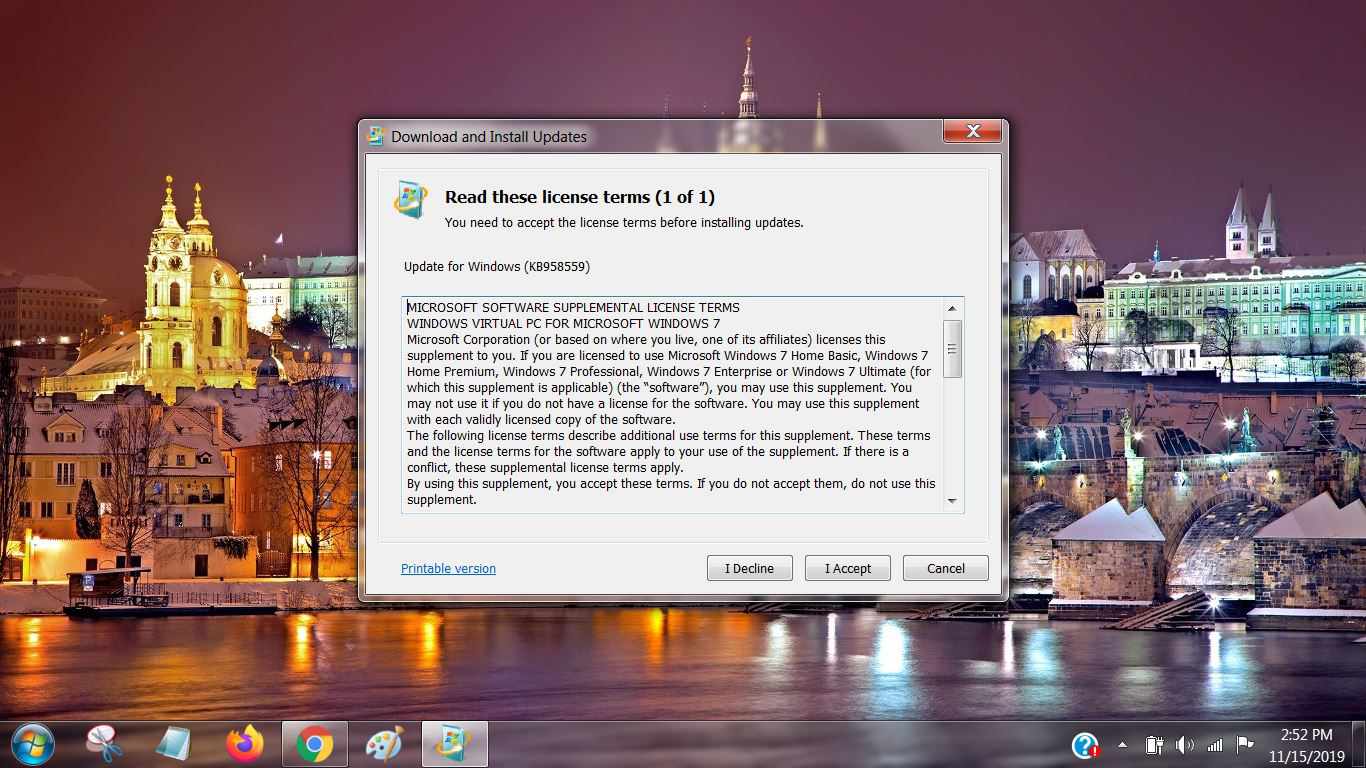Image resolution: width=1366 pixels, height=768 pixels.
Task: Open the Action Center flag icon
Action: (x=1245, y=745)
